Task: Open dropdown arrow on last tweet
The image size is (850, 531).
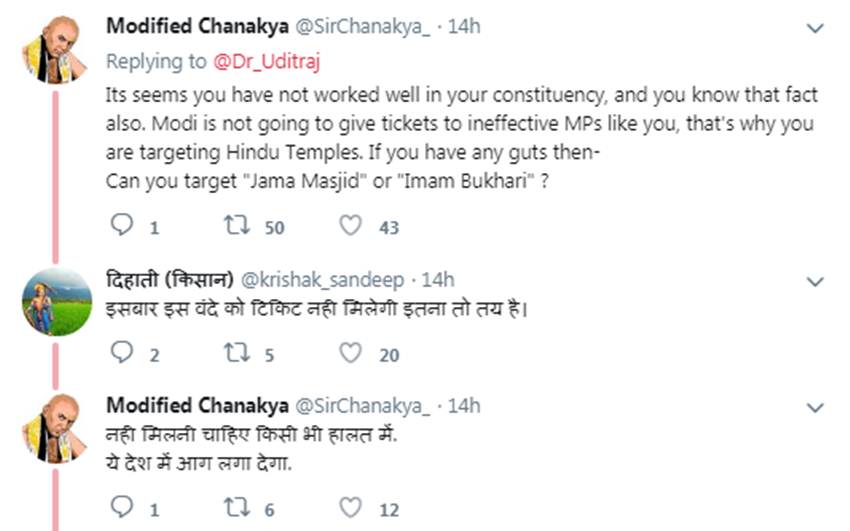Action: pos(815,407)
